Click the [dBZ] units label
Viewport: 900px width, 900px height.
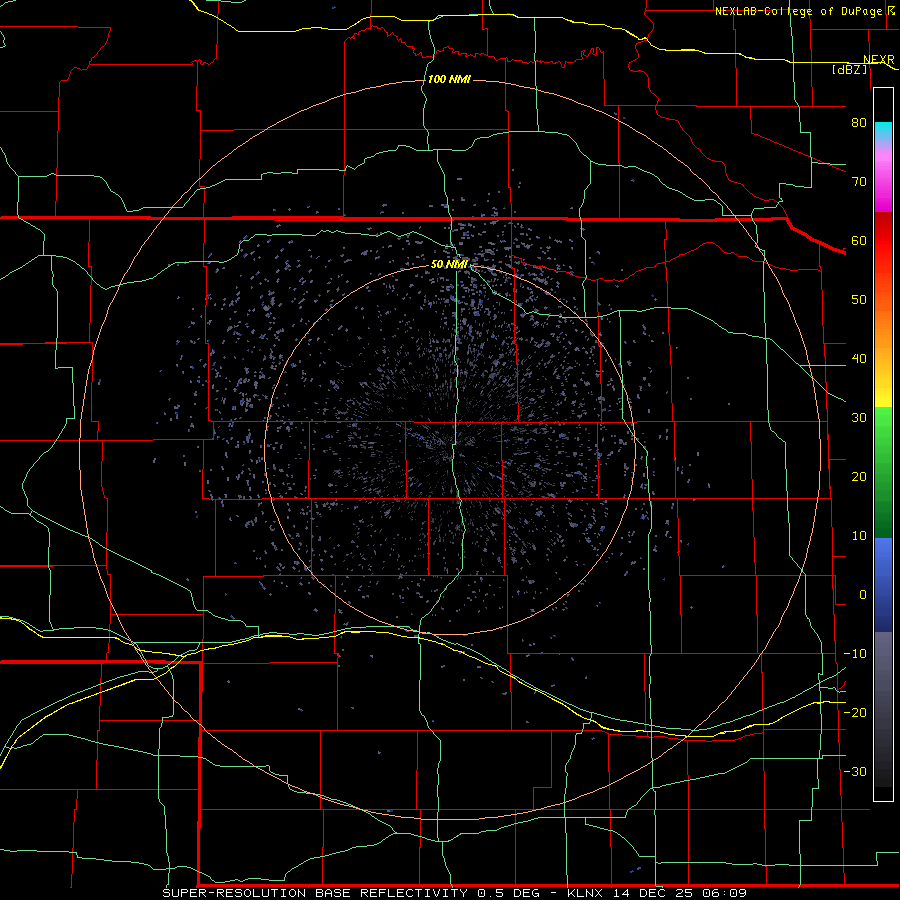click(849, 69)
